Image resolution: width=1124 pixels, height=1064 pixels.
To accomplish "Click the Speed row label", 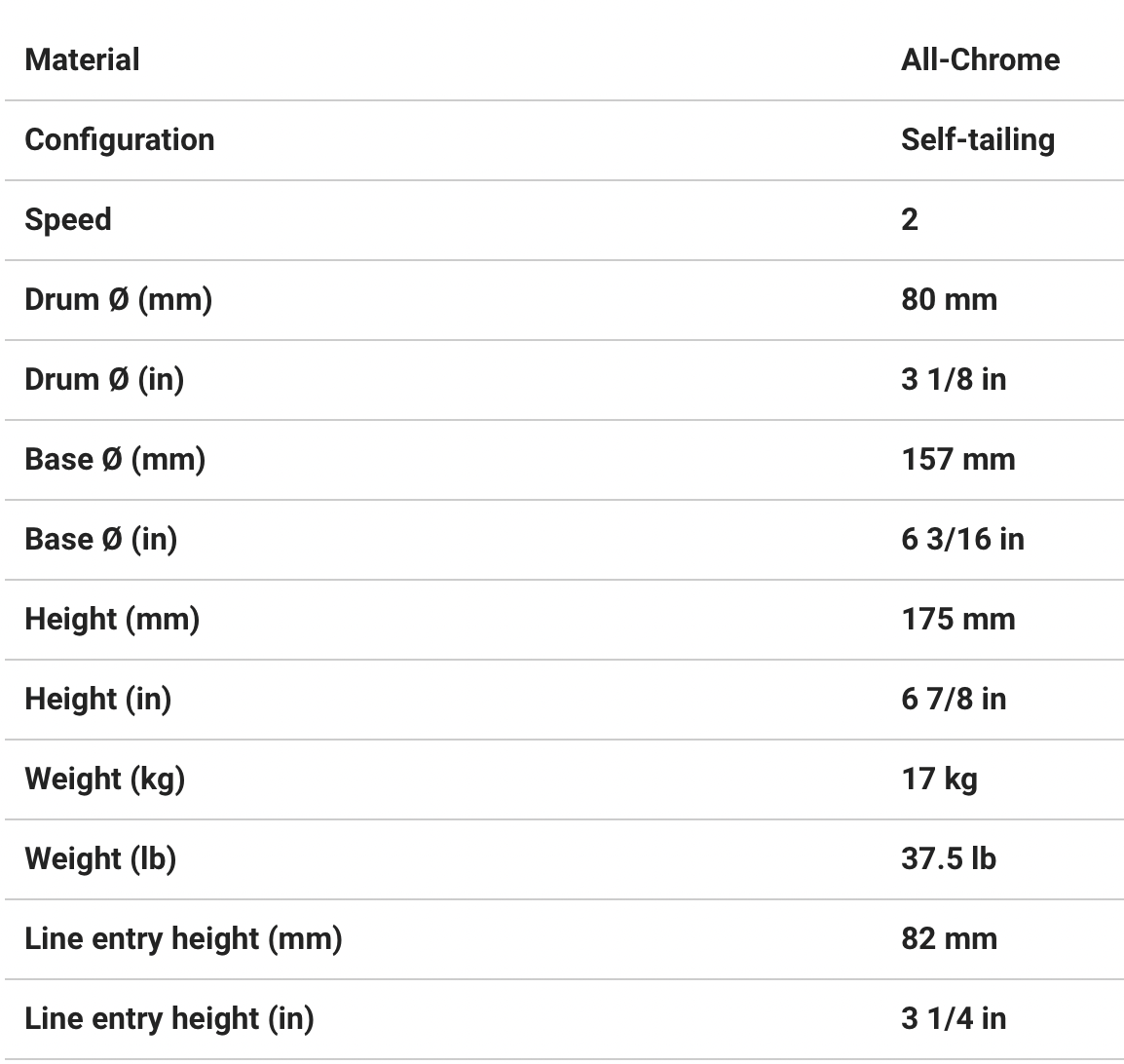I will tap(67, 219).
